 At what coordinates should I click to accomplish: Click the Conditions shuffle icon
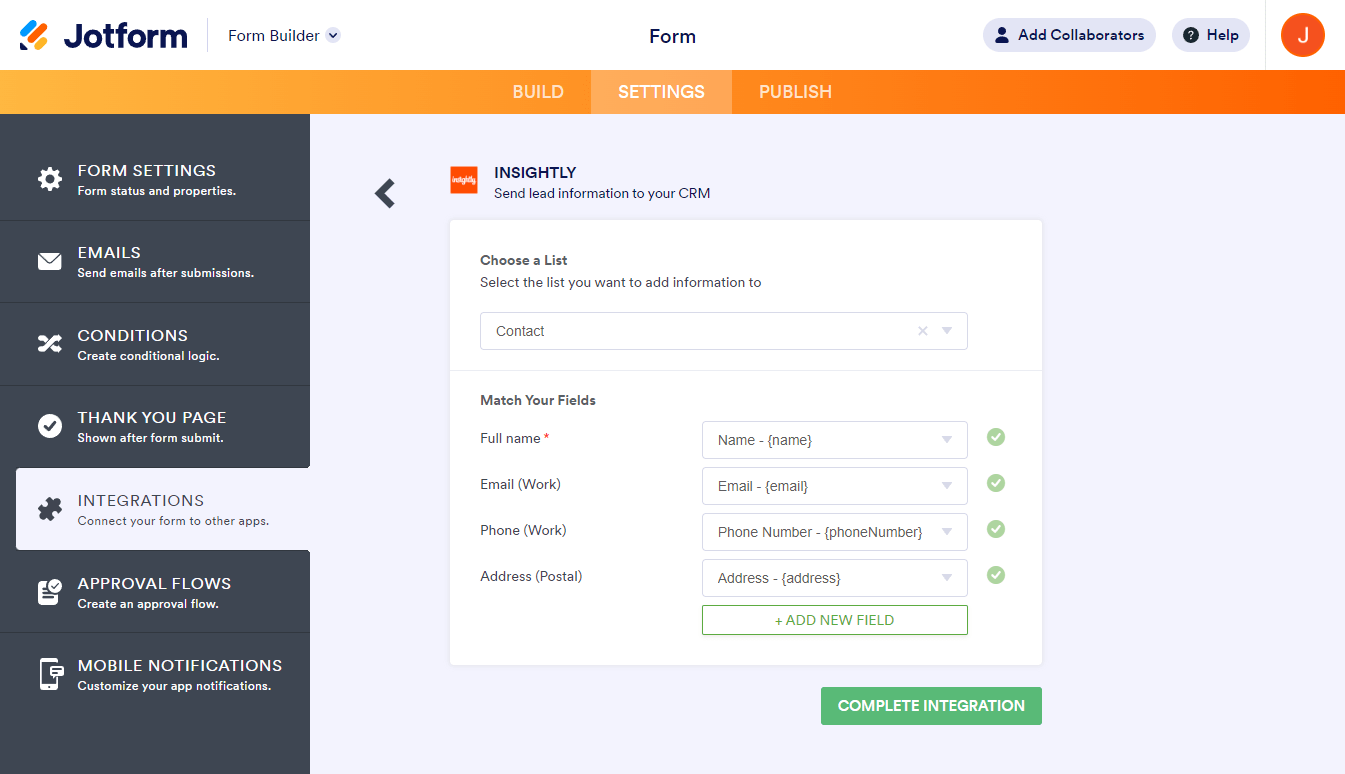[x=49, y=344]
